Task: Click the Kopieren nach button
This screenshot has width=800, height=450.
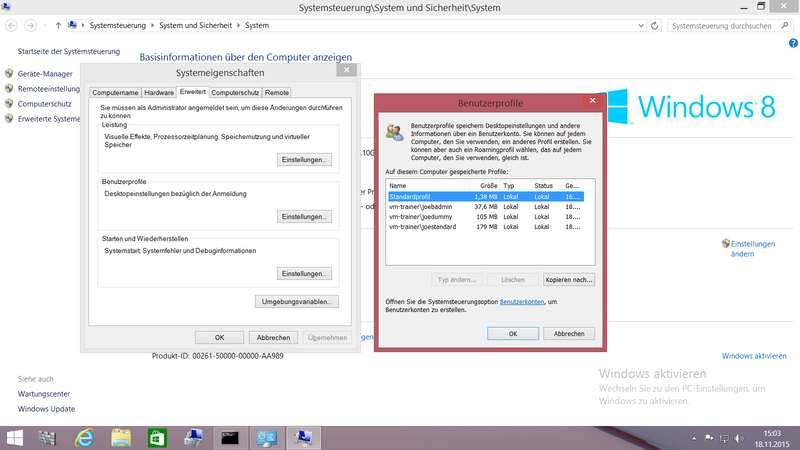Action: click(569, 280)
